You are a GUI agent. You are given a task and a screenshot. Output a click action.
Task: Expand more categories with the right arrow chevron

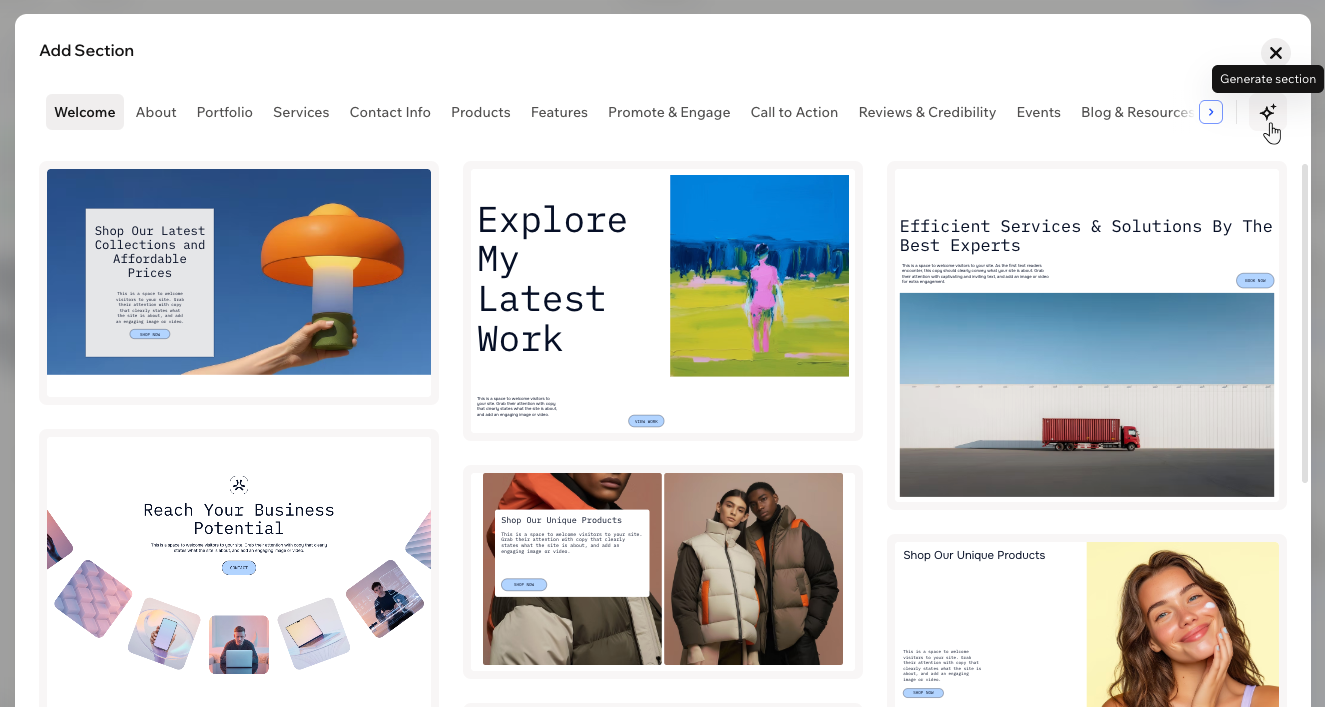click(1210, 112)
